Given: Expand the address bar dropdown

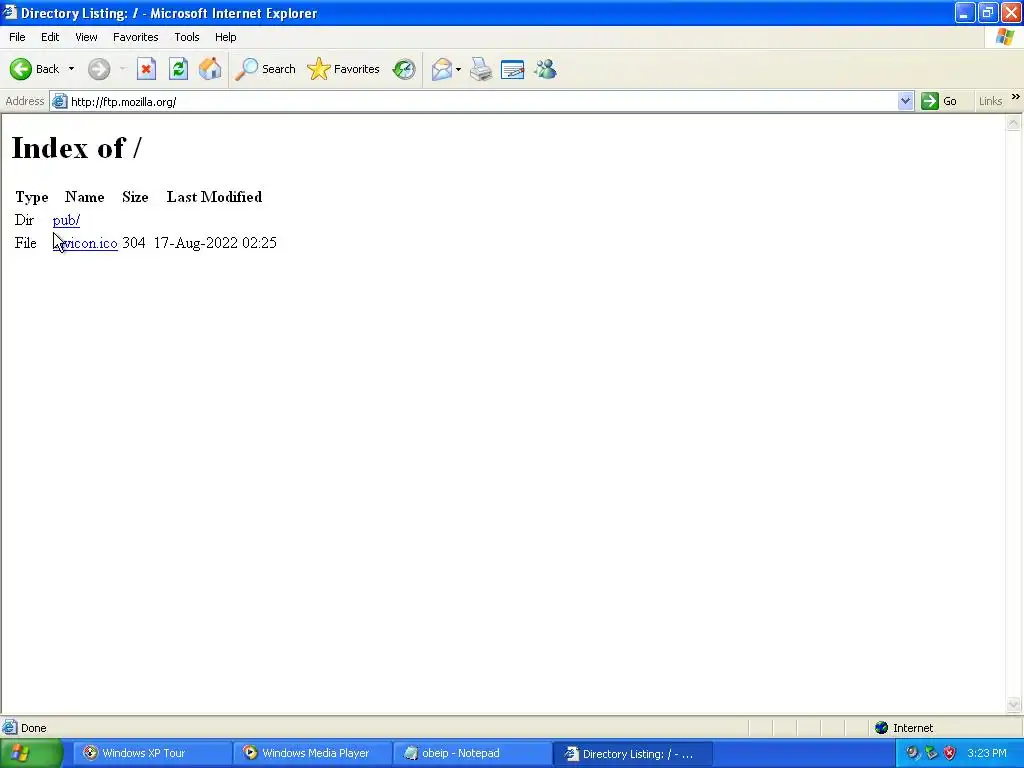Looking at the screenshot, I should pyautogui.click(x=905, y=101).
